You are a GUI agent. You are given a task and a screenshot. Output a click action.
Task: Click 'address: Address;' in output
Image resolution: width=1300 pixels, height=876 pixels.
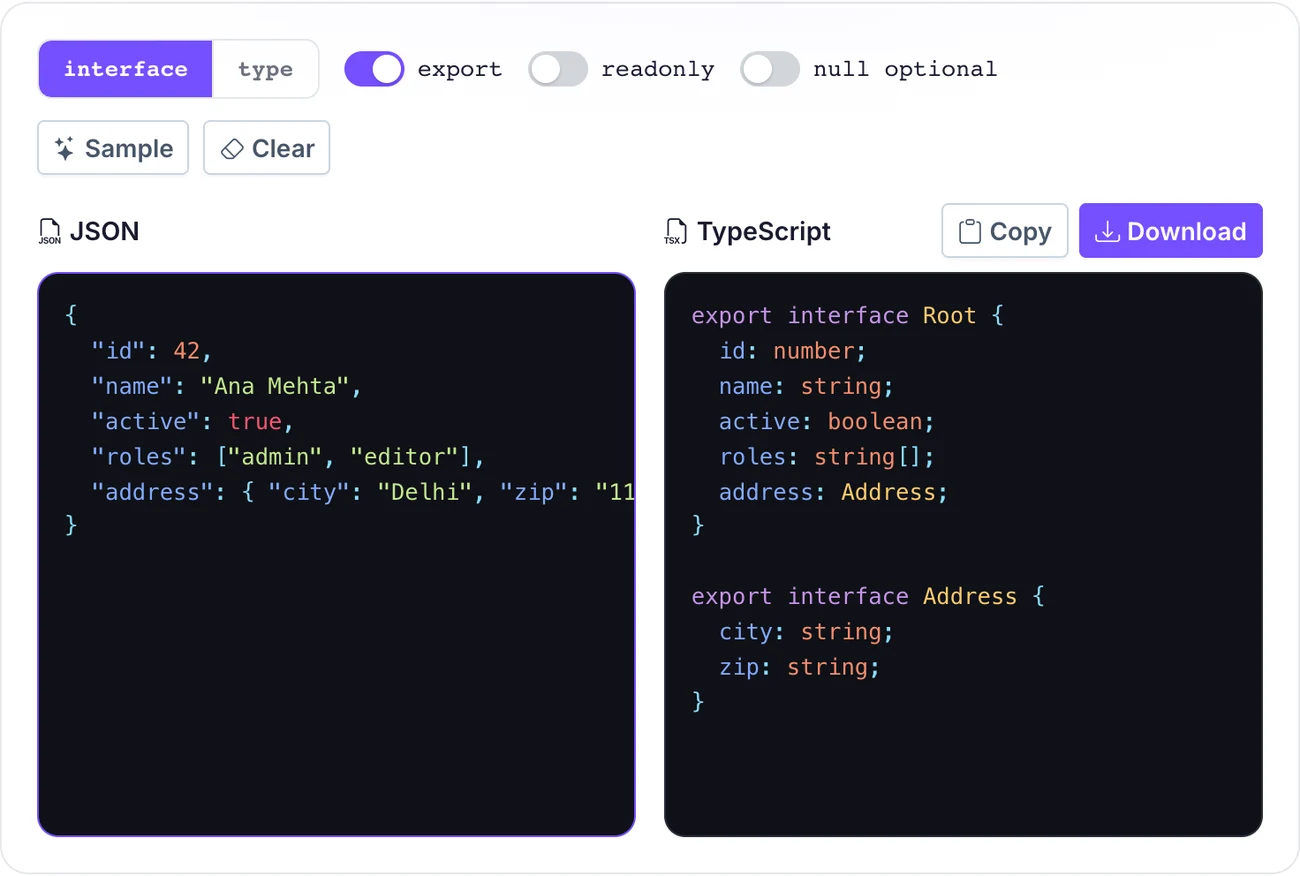point(833,491)
